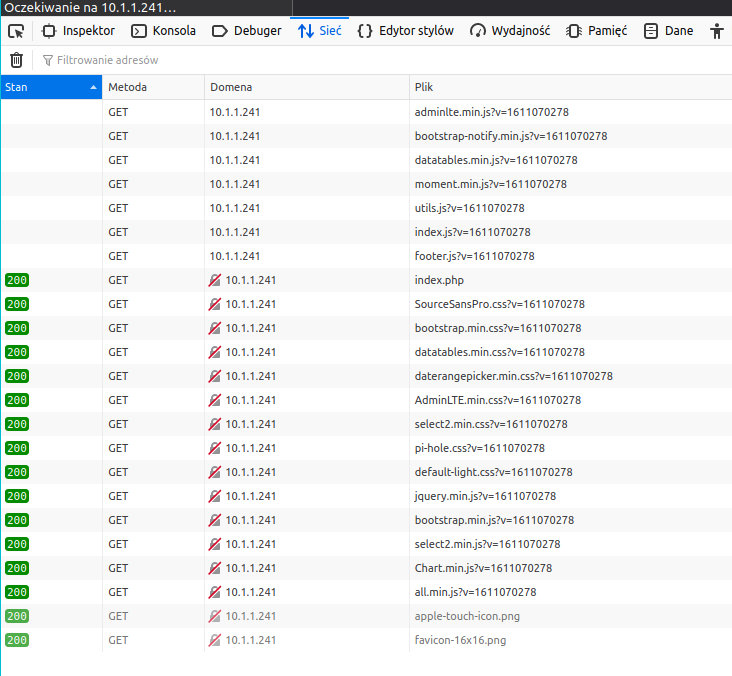Select the utils.js request row
The height and width of the screenshot is (676, 732).
click(x=366, y=208)
